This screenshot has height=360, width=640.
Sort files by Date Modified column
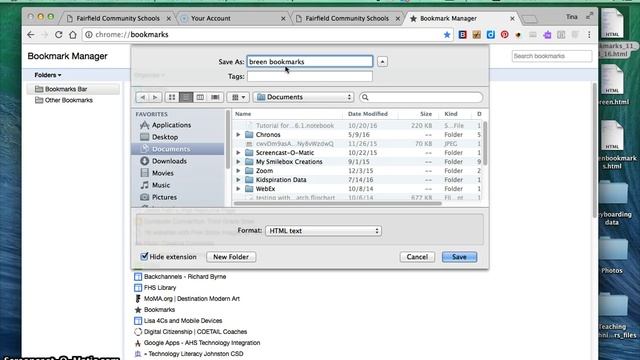tap(368, 114)
